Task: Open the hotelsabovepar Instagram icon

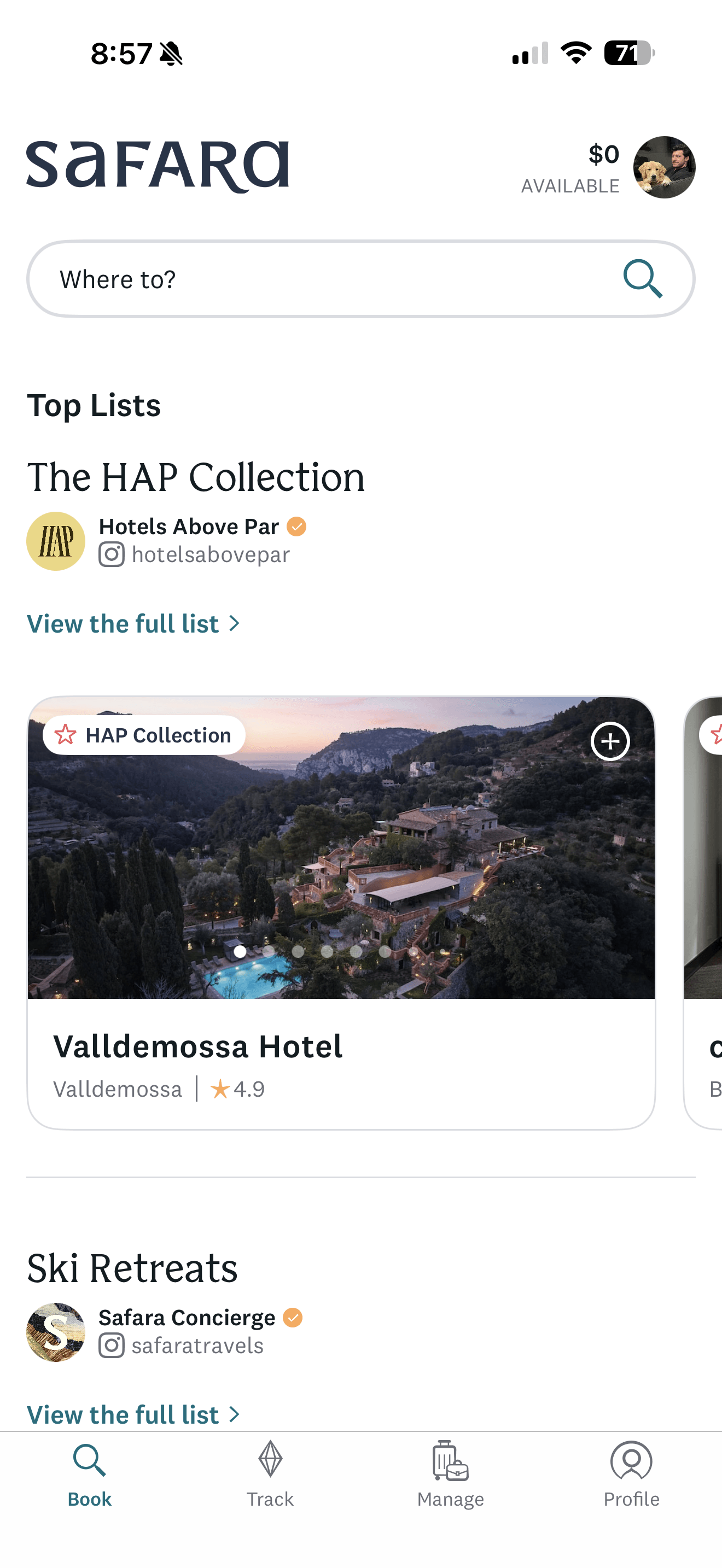Action: coord(112,554)
